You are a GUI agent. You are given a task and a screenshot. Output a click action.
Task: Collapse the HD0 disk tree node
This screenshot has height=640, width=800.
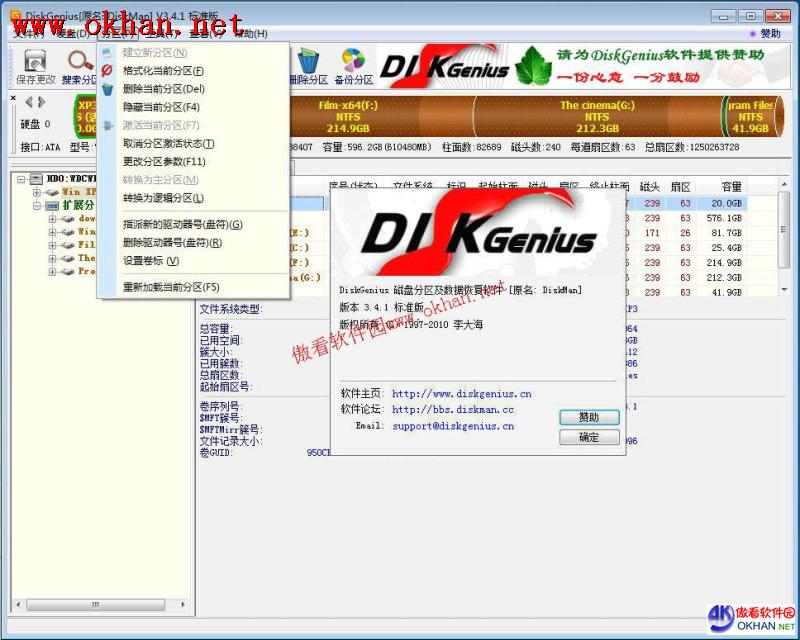21,179
